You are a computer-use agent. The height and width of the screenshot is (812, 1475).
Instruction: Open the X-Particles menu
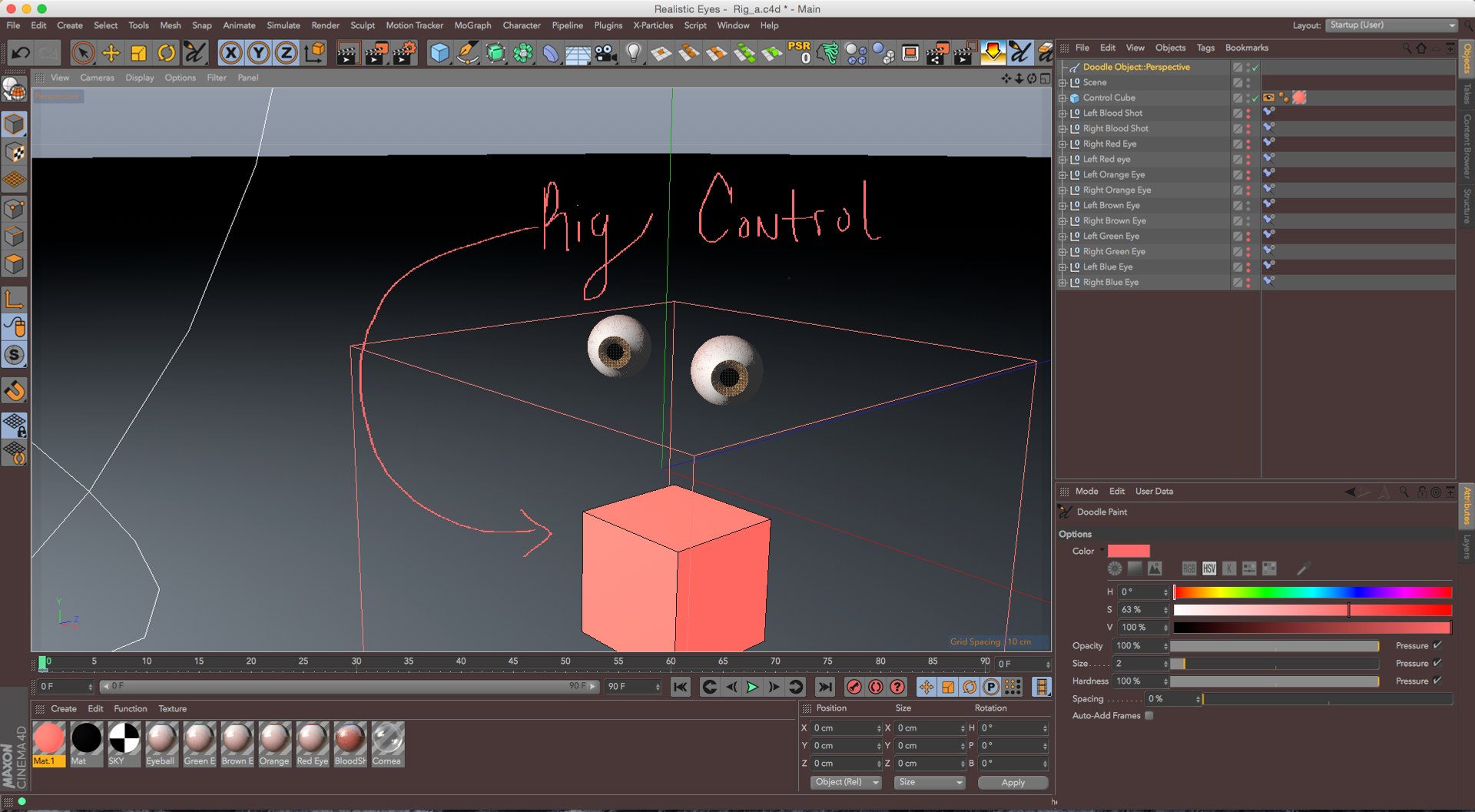coord(653,25)
